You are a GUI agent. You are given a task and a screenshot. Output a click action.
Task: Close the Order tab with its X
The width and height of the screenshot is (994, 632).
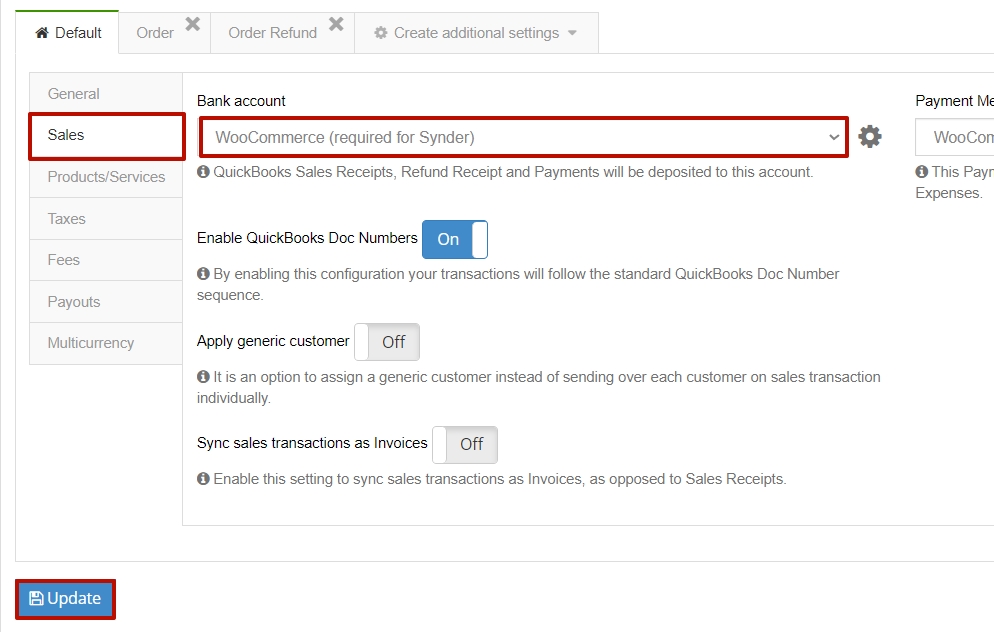pyautogui.click(x=193, y=24)
